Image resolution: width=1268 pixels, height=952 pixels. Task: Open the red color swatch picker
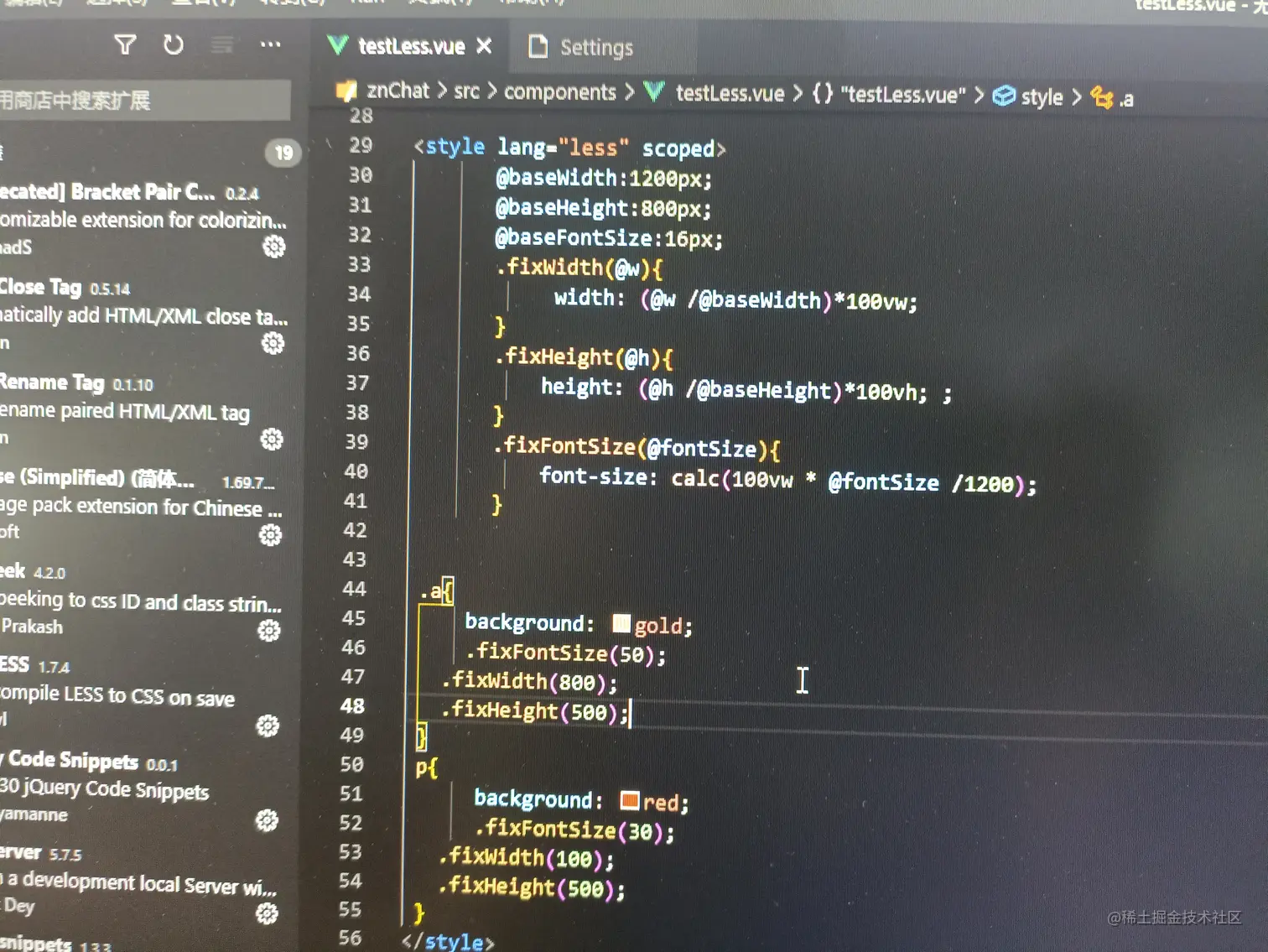click(630, 800)
